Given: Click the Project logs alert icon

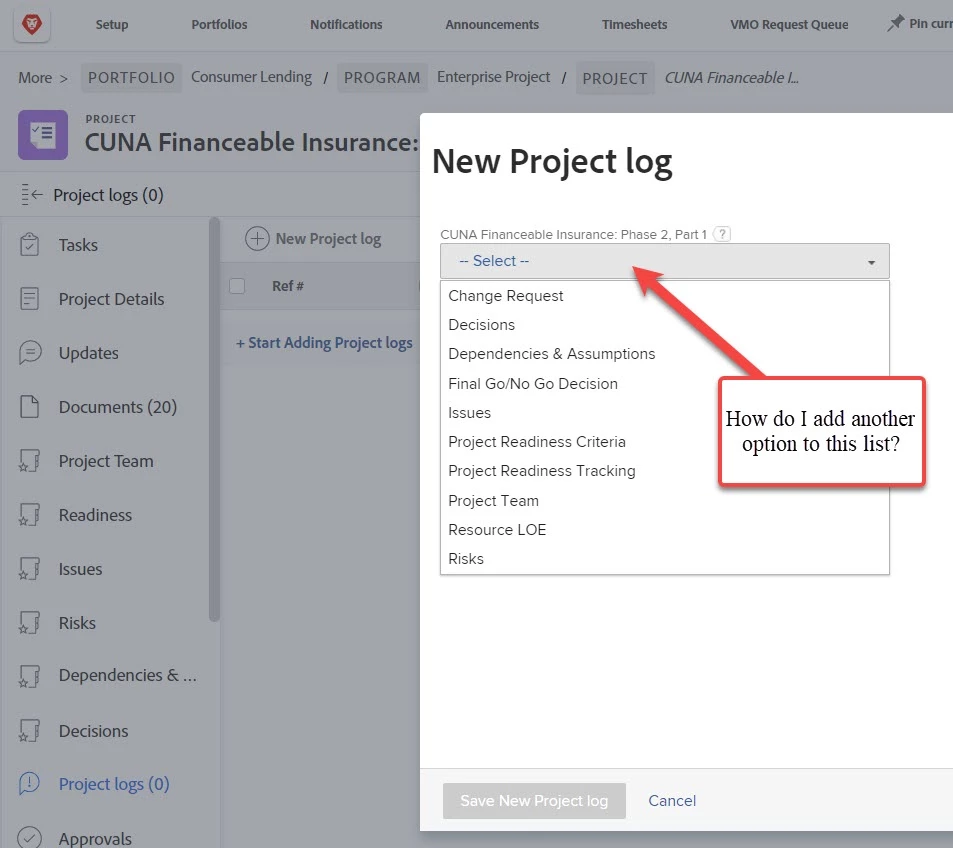Looking at the screenshot, I should (29, 784).
